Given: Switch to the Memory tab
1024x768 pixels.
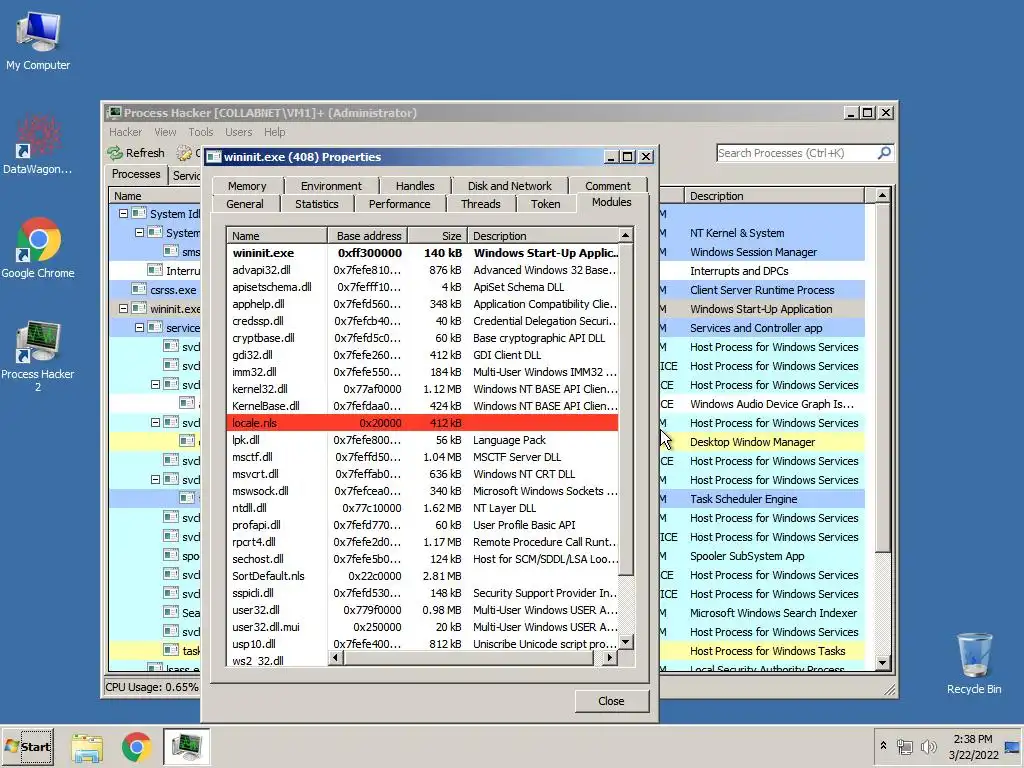Looking at the screenshot, I should click(x=247, y=186).
